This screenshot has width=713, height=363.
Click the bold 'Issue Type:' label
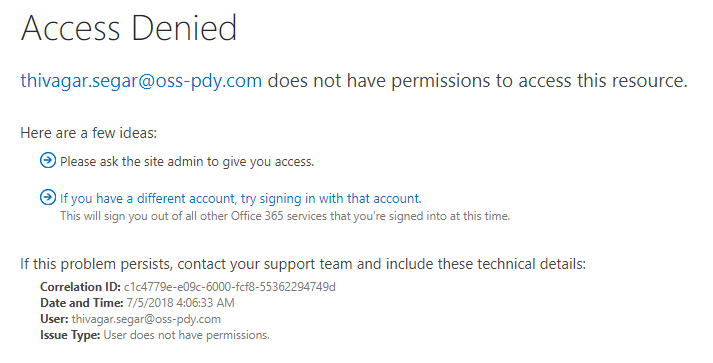pyautogui.click(x=70, y=335)
